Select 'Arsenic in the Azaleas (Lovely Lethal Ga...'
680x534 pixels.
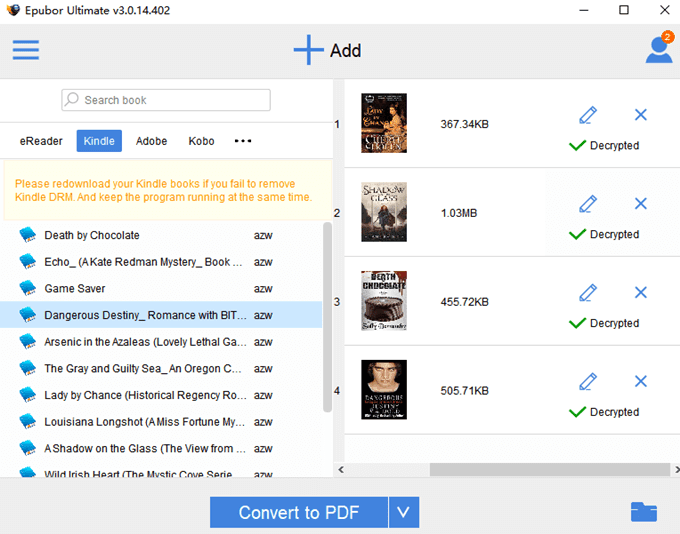[161, 341]
